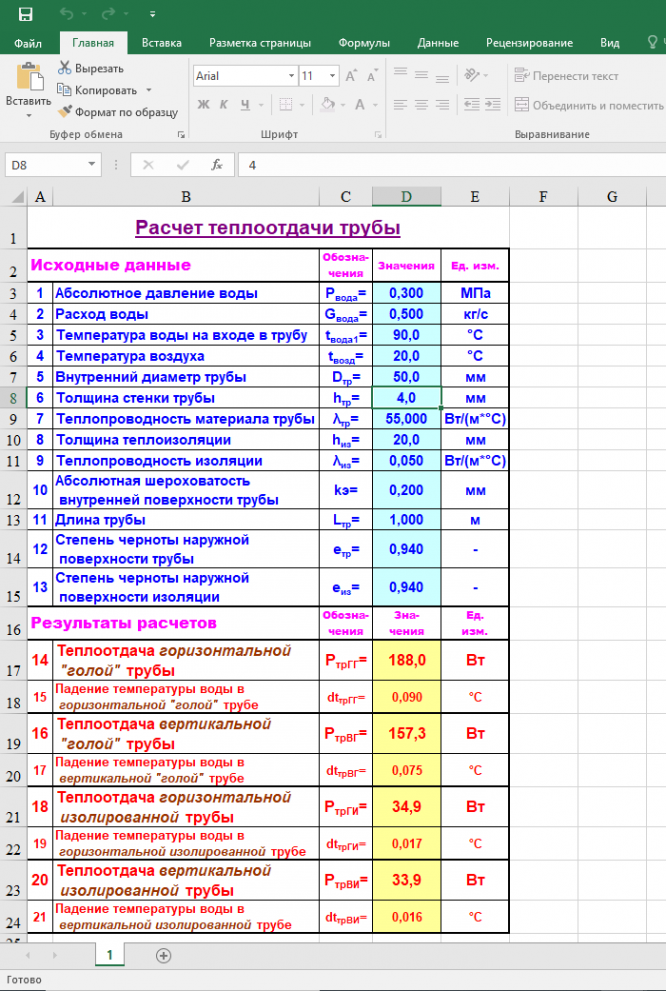Confirm the formula entry with the checkmark icon
The width and height of the screenshot is (666, 991).
pyautogui.click(x=183, y=165)
